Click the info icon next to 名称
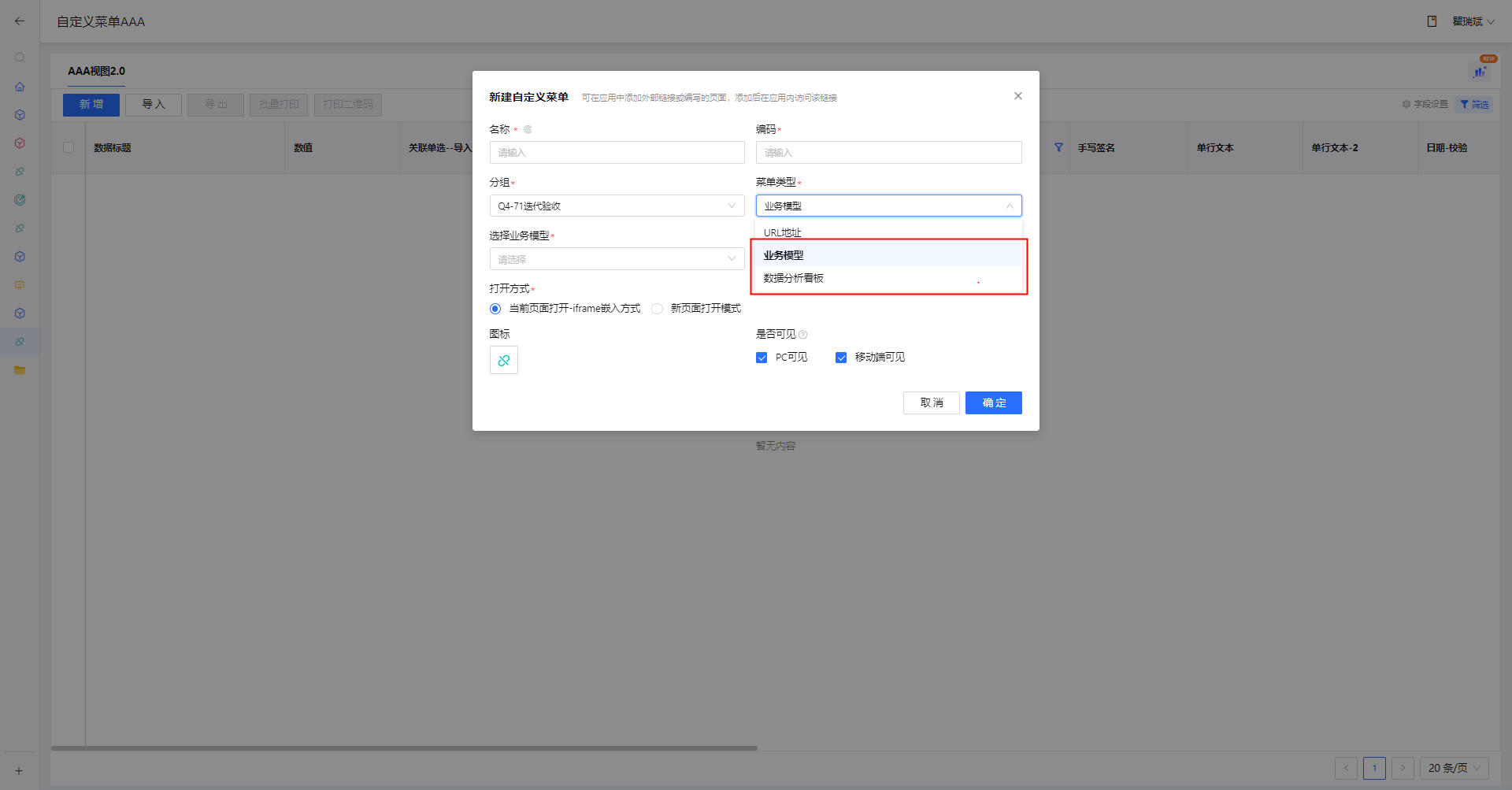This screenshot has width=1512, height=790. pos(528,129)
